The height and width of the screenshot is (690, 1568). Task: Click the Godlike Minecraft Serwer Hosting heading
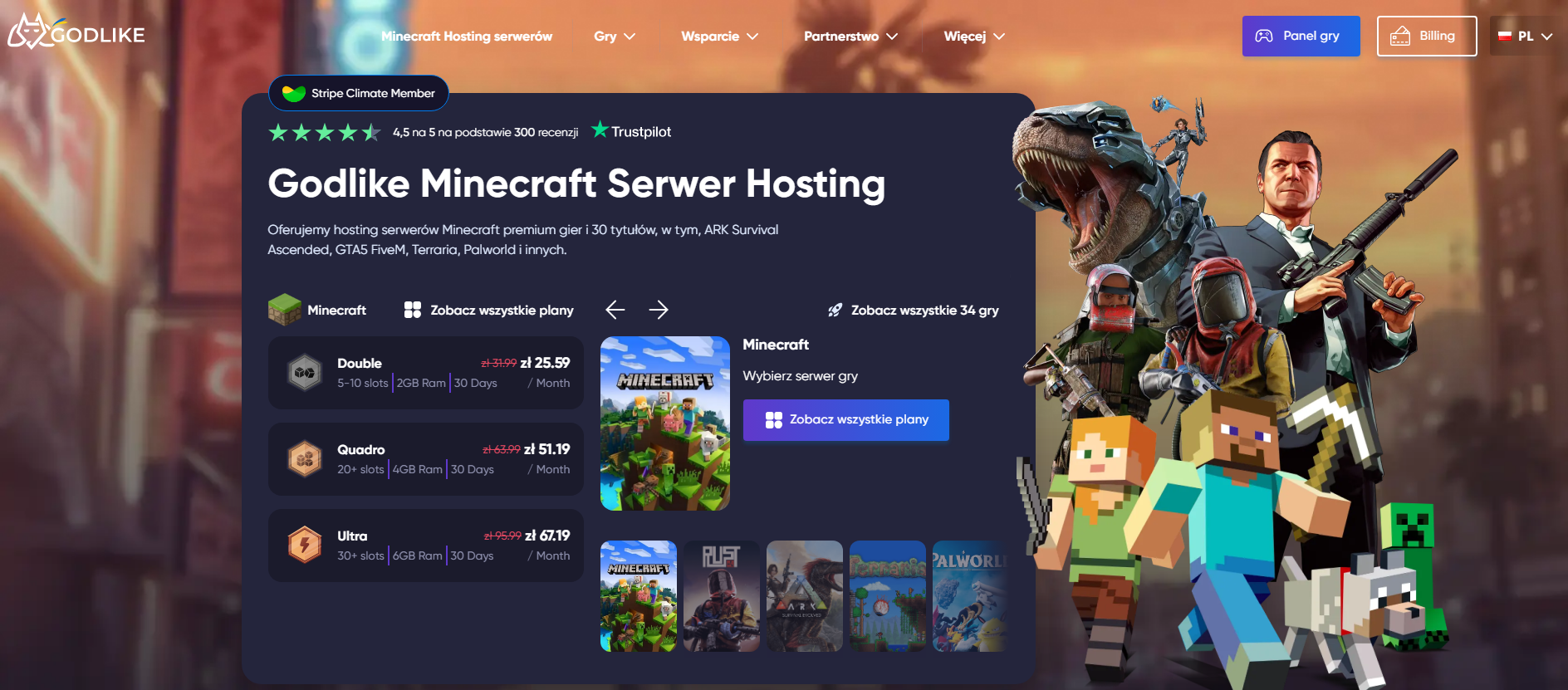(576, 184)
